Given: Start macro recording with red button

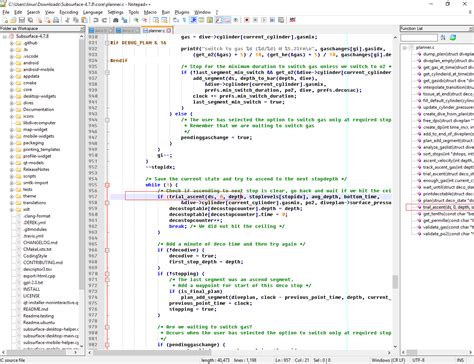Looking at the screenshot, I should (x=247, y=20).
